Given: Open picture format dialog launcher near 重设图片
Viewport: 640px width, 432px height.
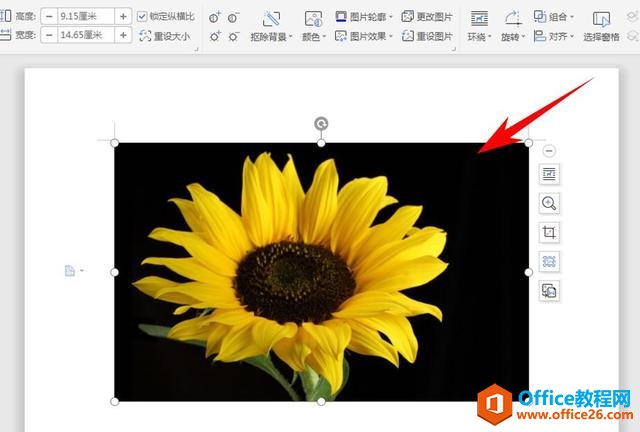Looking at the screenshot, I should pyautogui.click(x=453, y=49).
